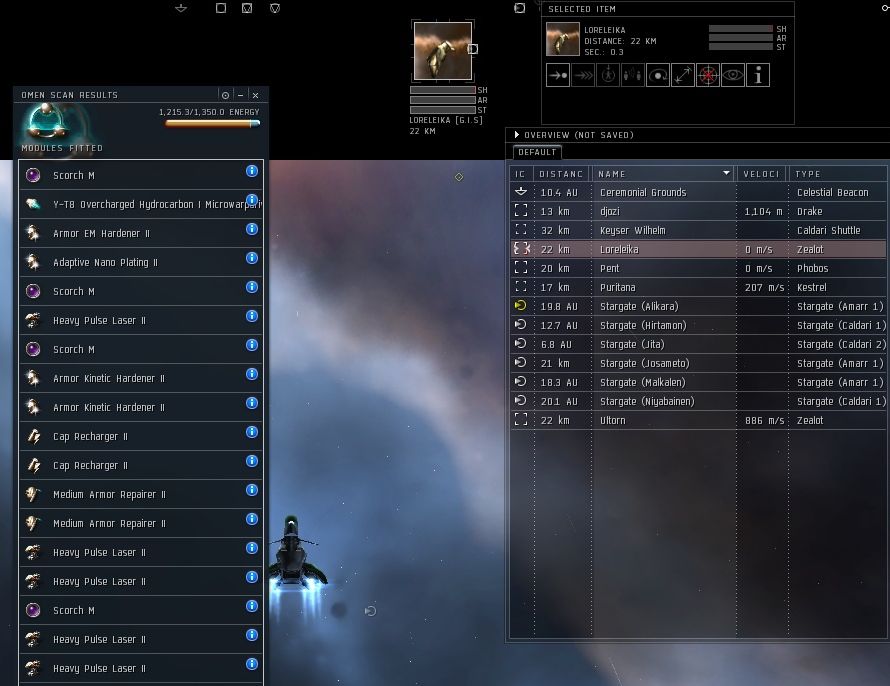Select Ultorn's Zealot in the overview
Image resolution: width=890 pixels, height=686 pixels.
pos(699,420)
